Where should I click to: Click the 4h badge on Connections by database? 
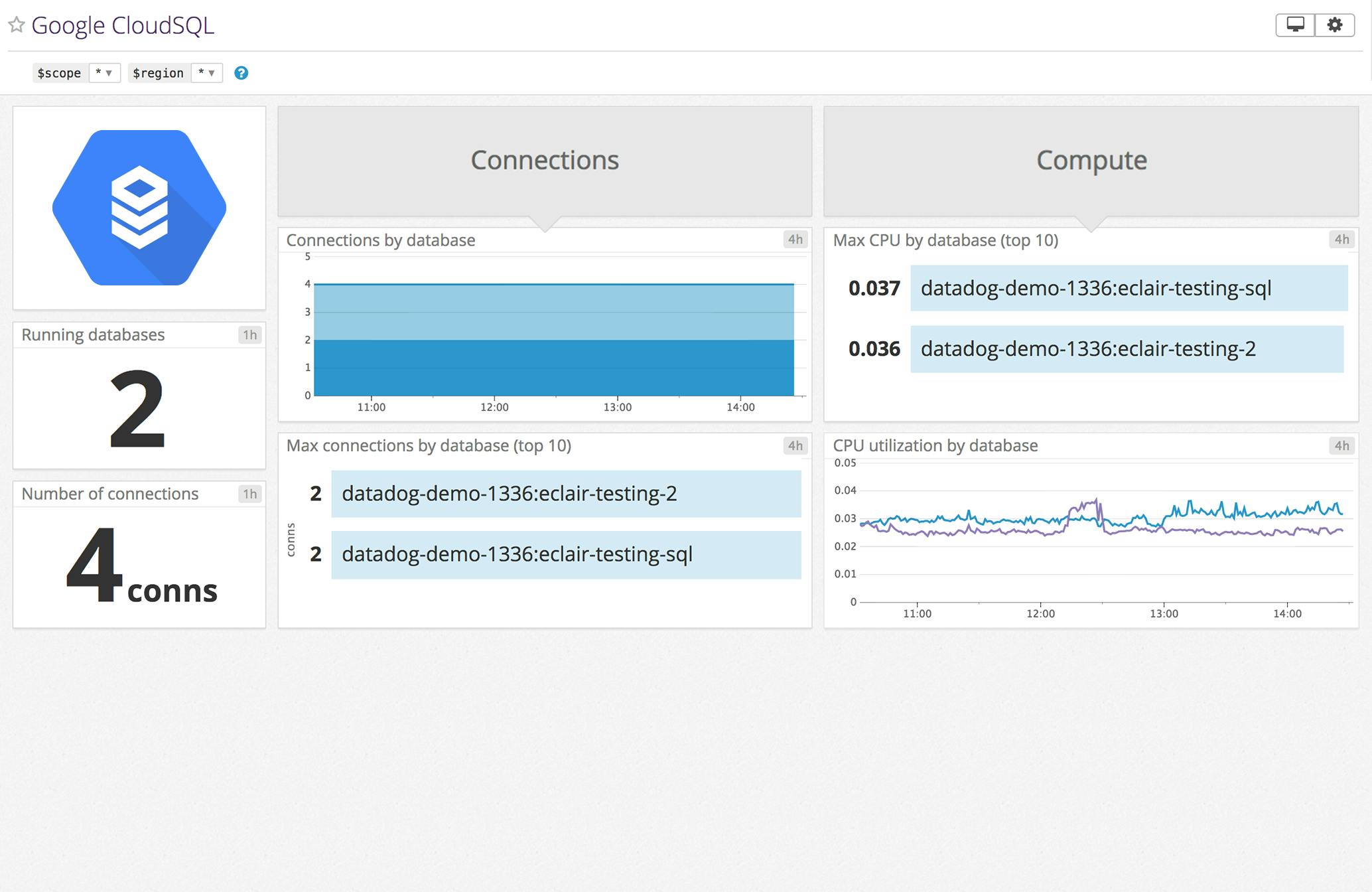795,240
